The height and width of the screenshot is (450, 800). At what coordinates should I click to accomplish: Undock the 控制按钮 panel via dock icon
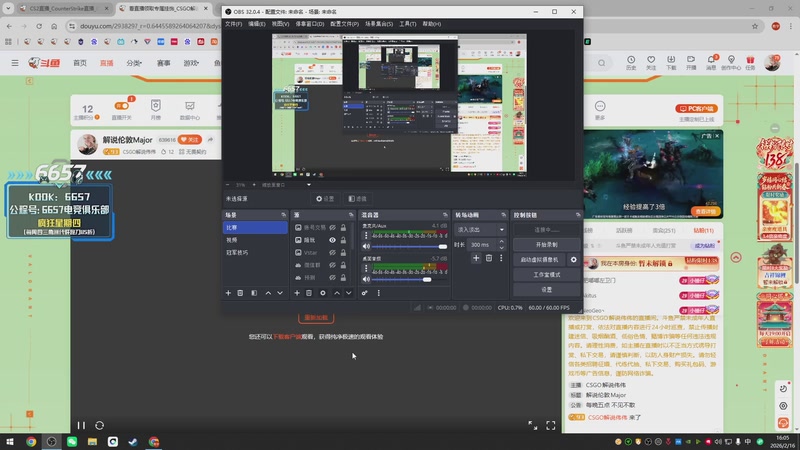coord(578,215)
